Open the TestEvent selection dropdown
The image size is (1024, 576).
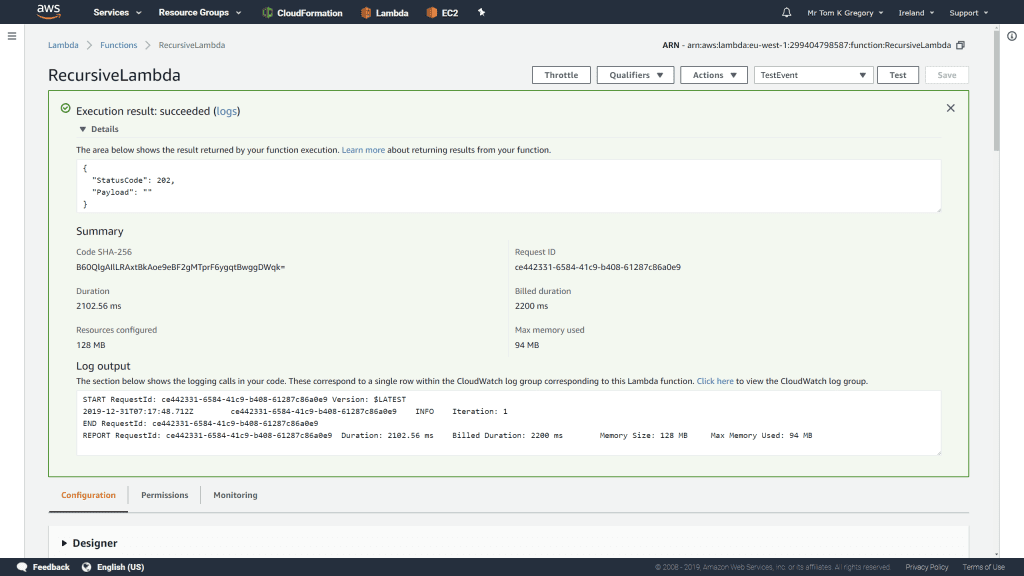813,75
